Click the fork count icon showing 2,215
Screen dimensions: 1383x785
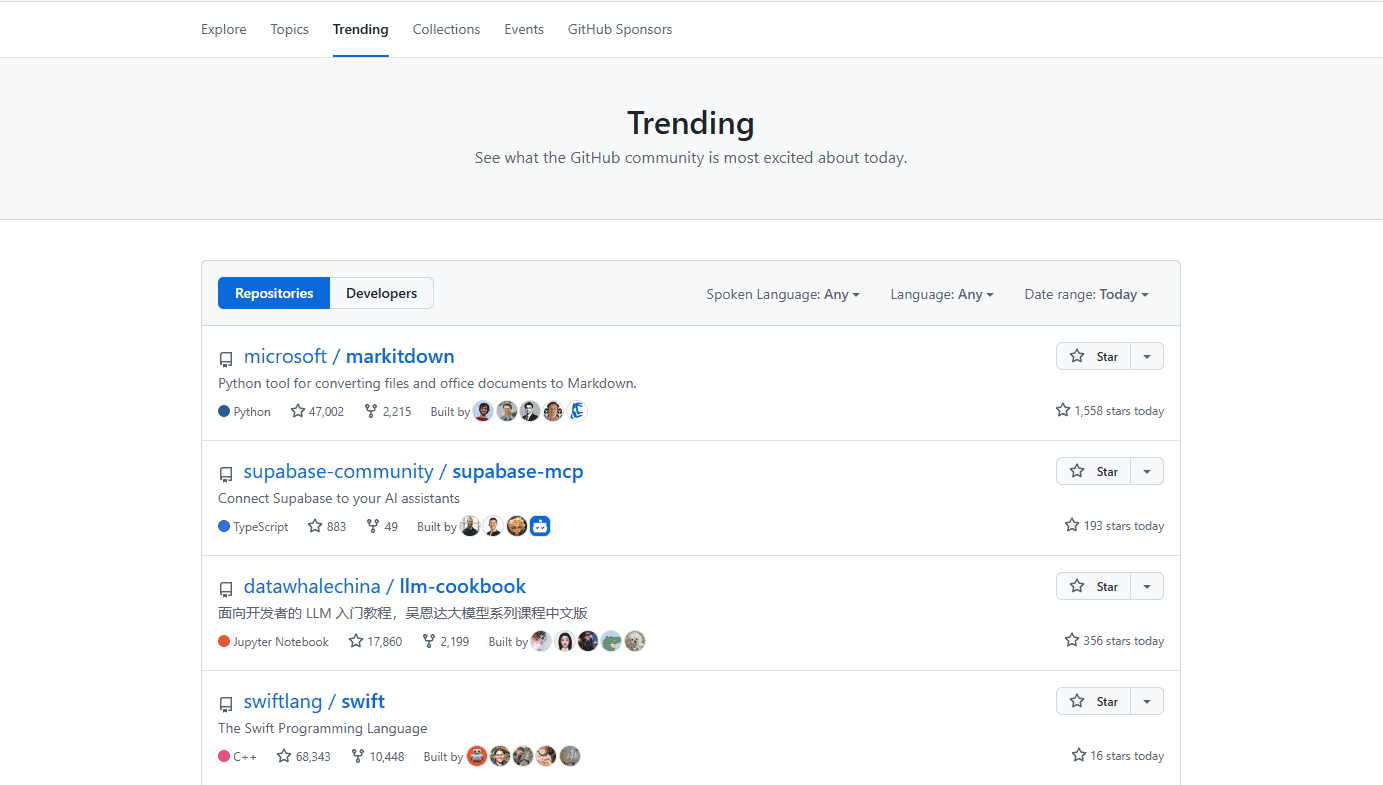pos(369,410)
